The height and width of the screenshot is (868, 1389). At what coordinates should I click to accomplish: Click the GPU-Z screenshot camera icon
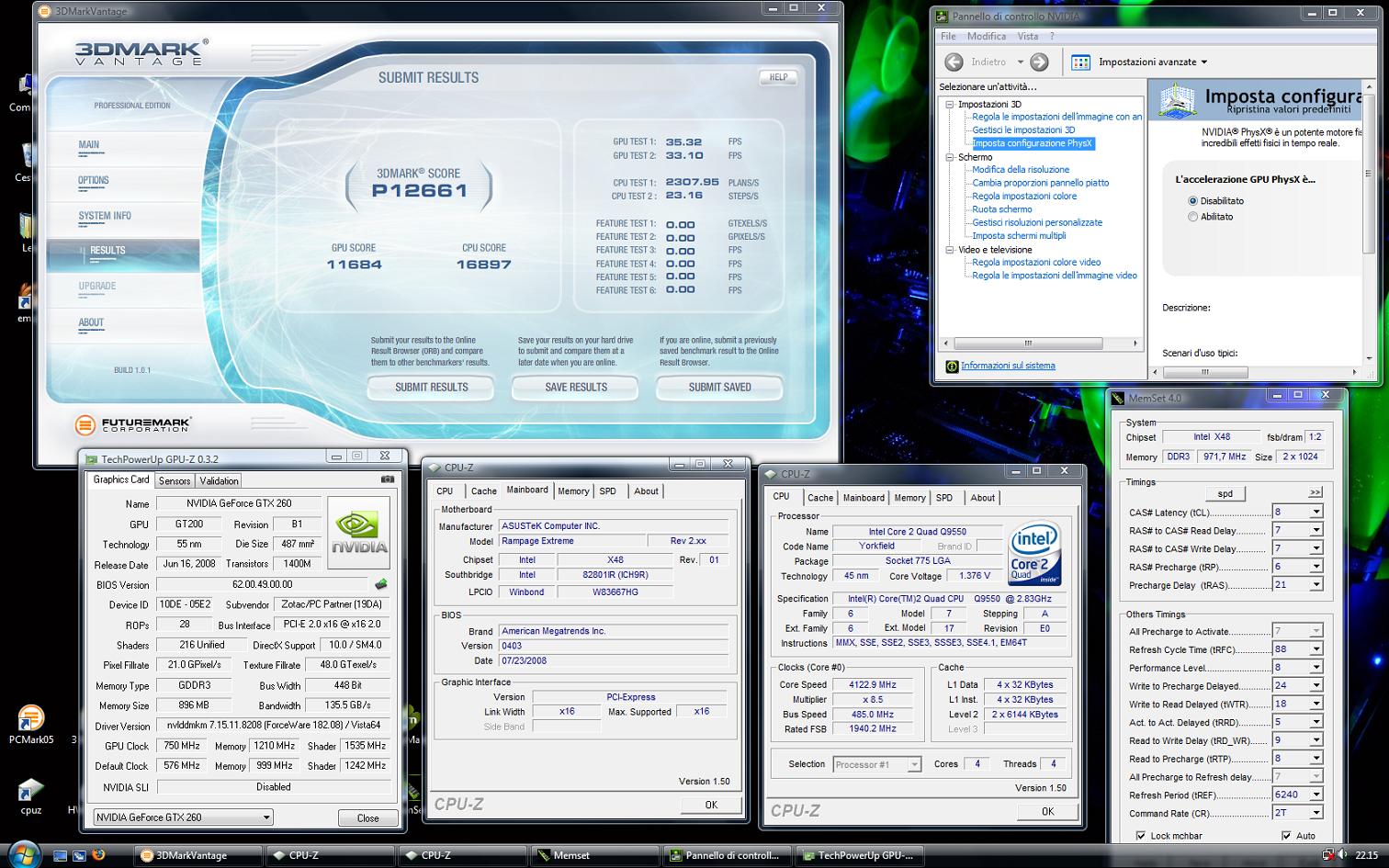click(388, 479)
